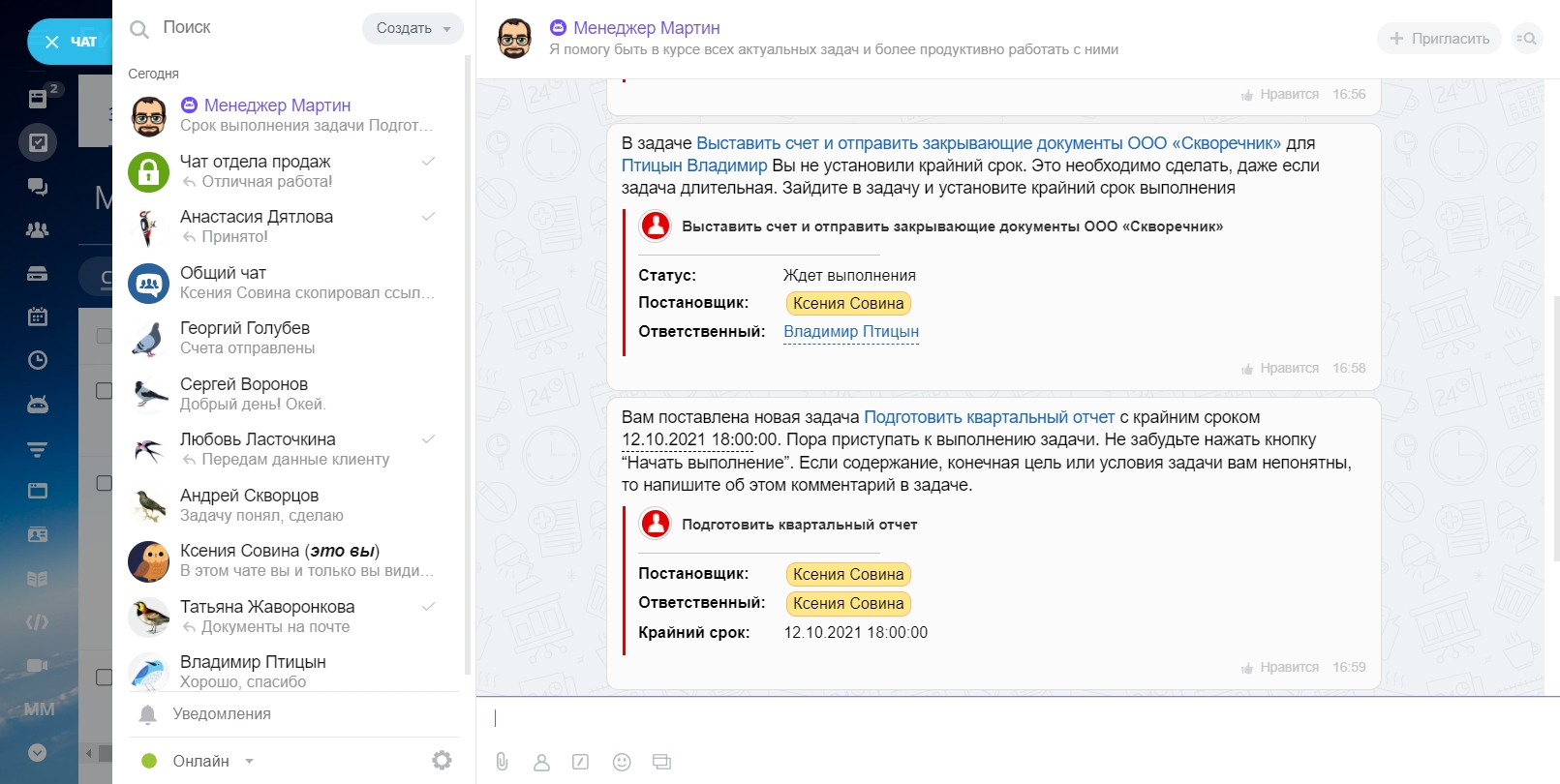Open chat settings gear icon
Image resolution: width=1560 pixels, height=784 pixels.
click(x=442, y=761)
